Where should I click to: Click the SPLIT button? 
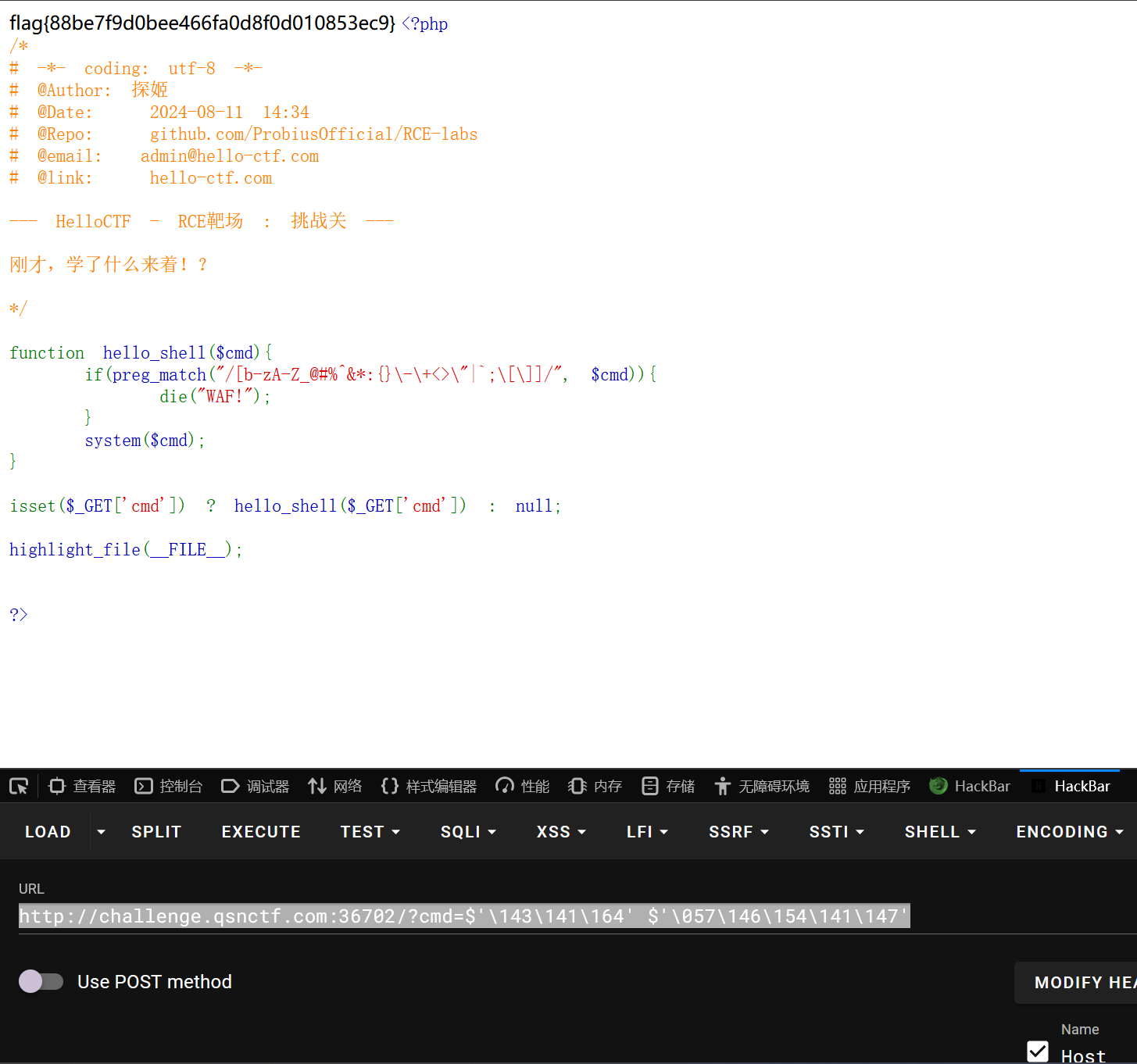[x=156, y=832]
